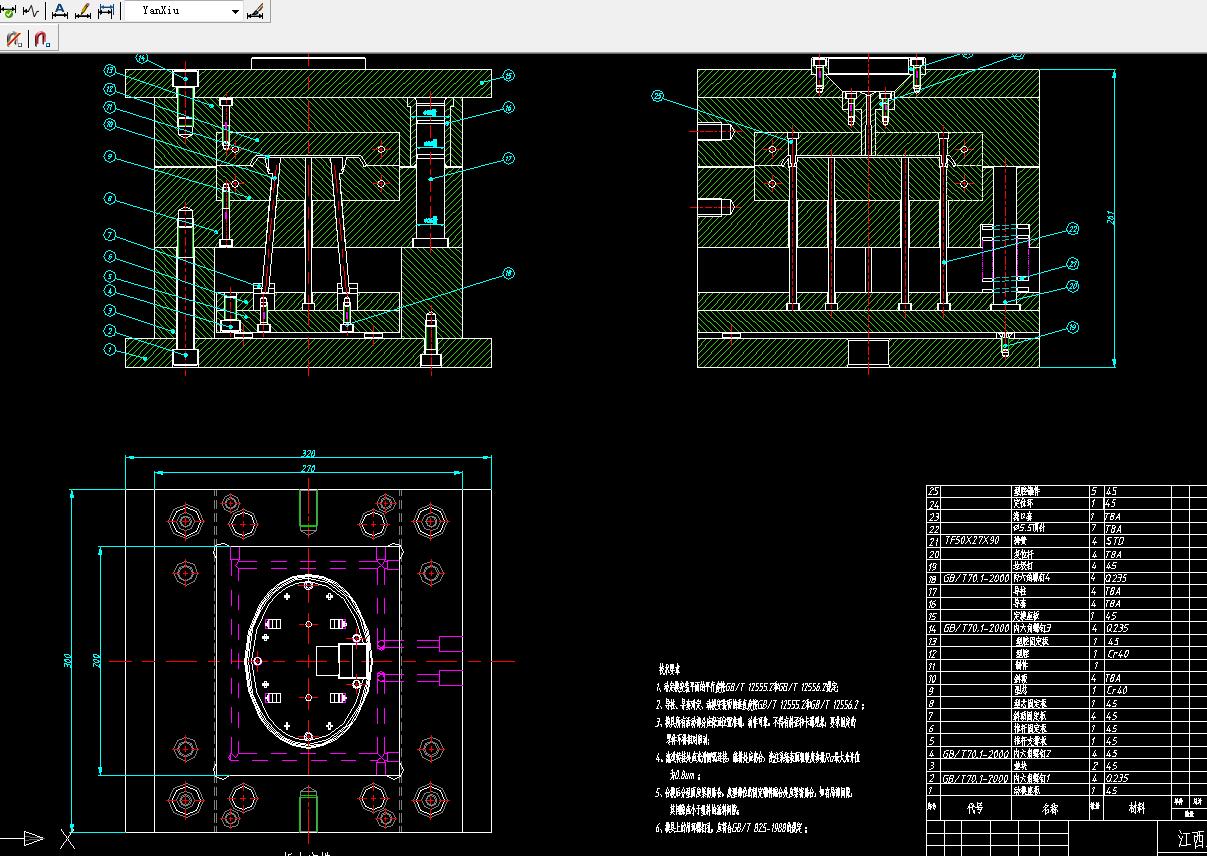Click the dimension edit pencil icon
This screenshot has width=1207, height=856.
83,11
